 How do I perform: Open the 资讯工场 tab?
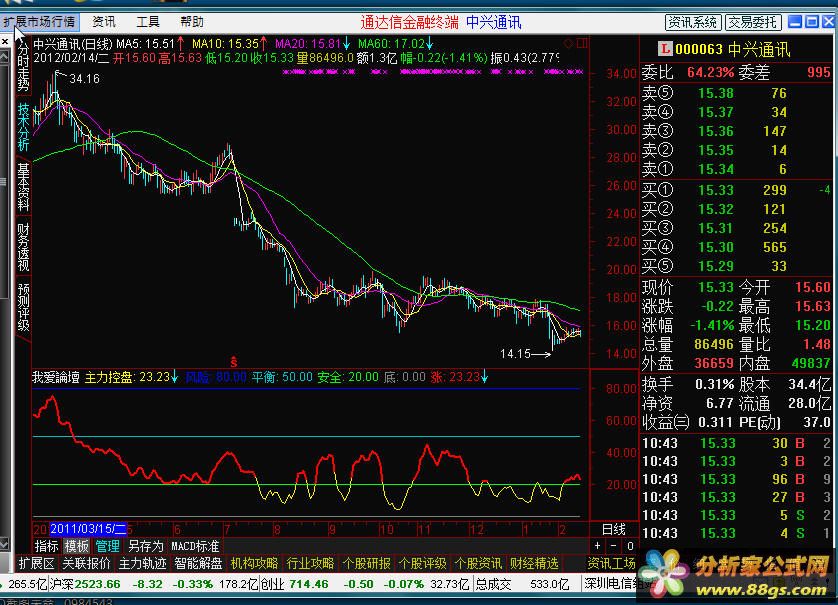(x=611, y=563)
